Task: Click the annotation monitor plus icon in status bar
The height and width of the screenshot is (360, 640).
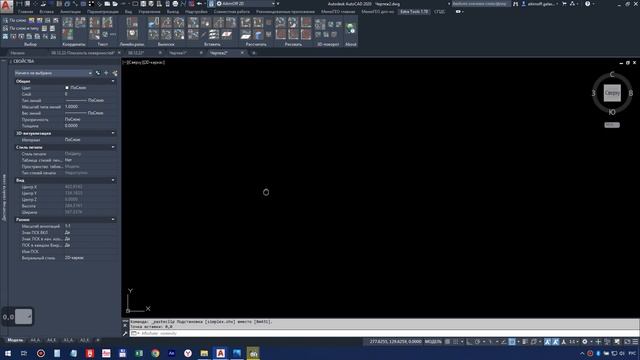Action: (598, 342)
